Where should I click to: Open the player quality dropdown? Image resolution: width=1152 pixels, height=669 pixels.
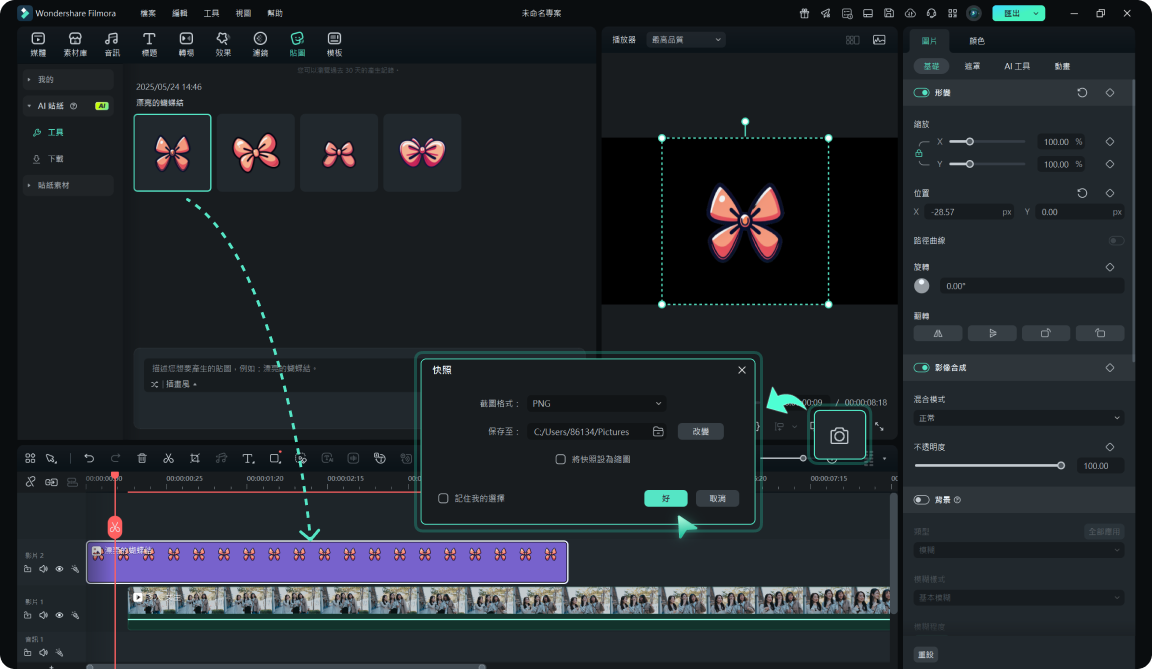coord(685,40)
